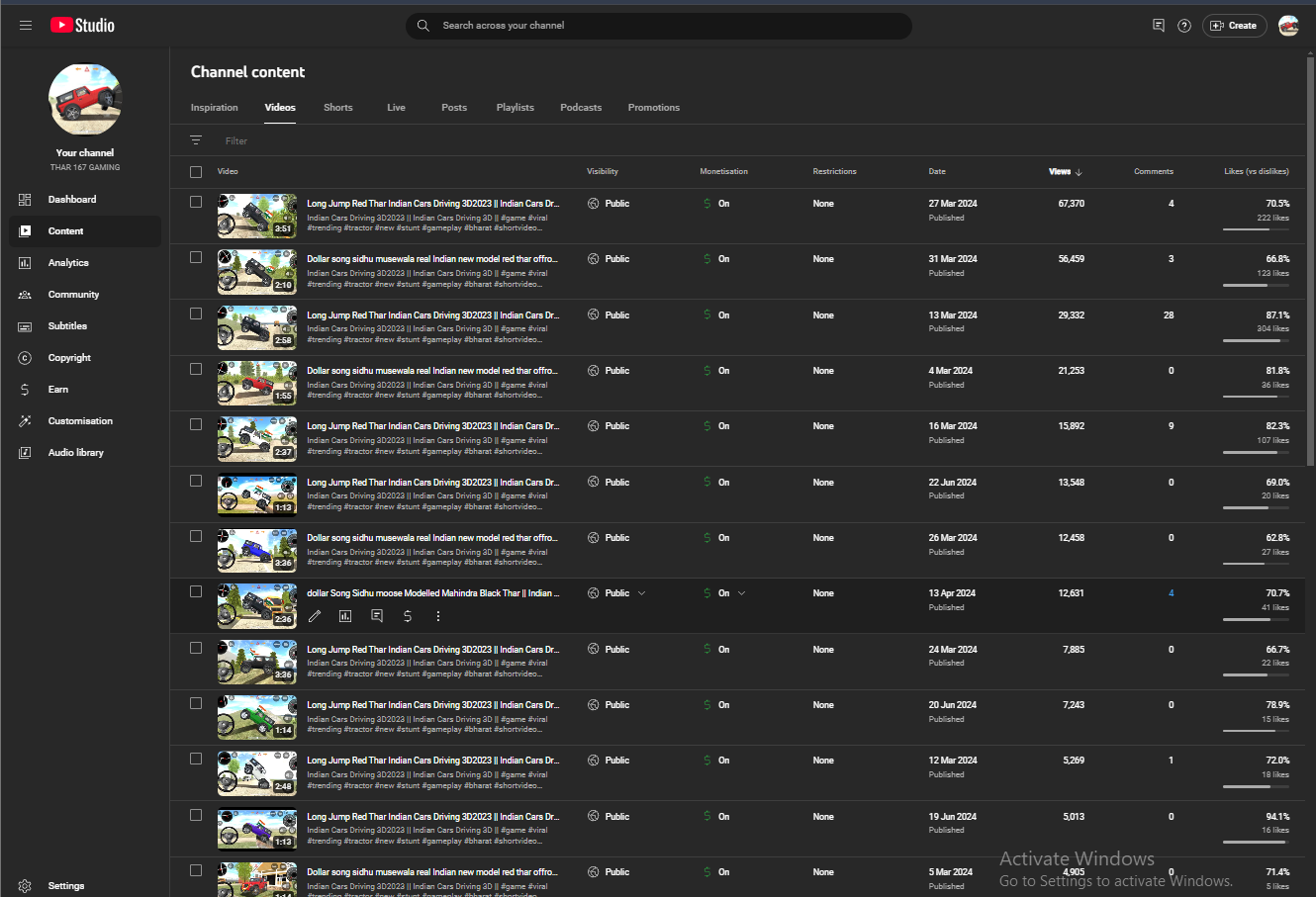This screenshot has height=897, width=1316.
Task: Click the Create button
Action: [x=1234, y=26]
